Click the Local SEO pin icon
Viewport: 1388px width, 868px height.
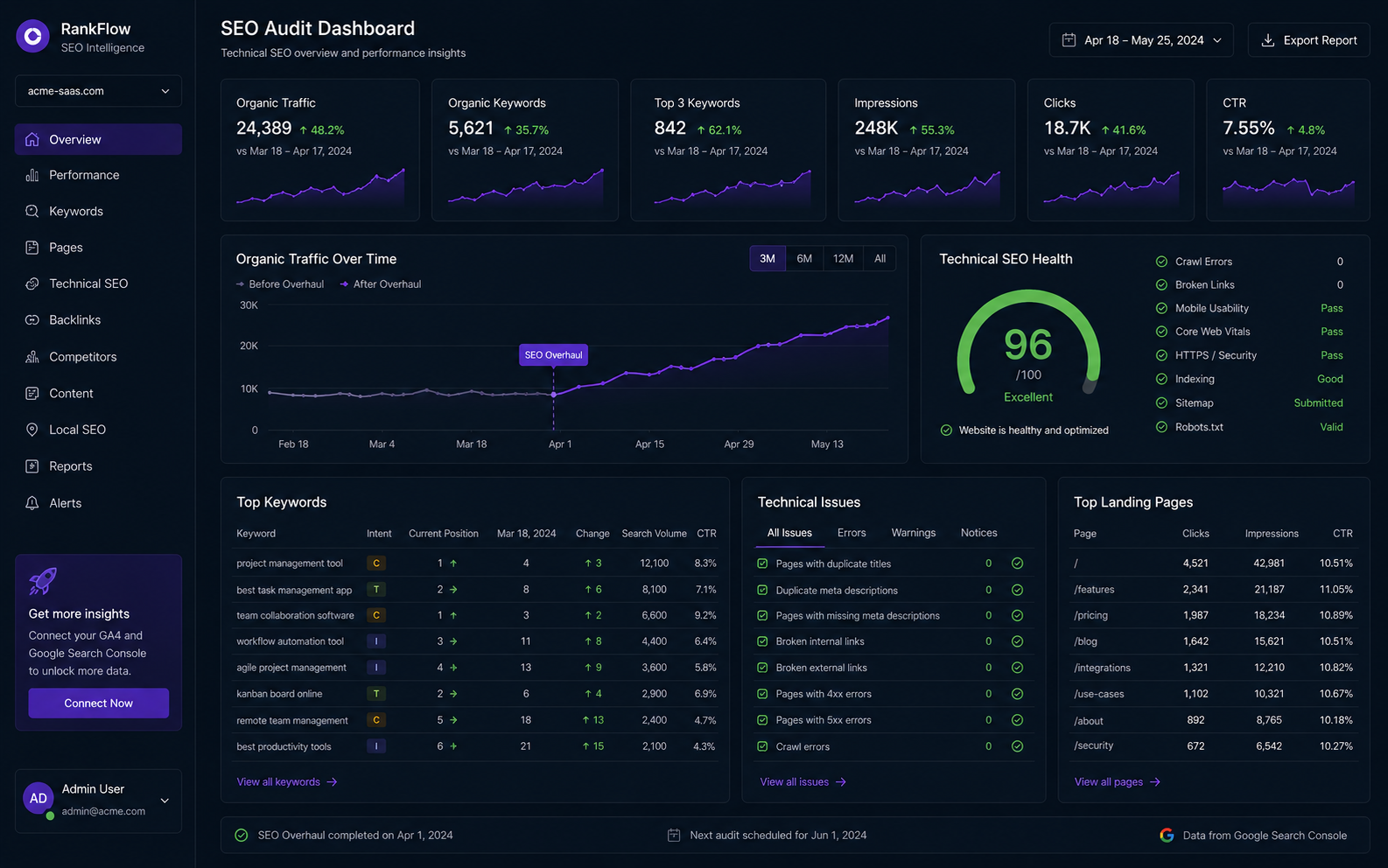tap(32, 430)
